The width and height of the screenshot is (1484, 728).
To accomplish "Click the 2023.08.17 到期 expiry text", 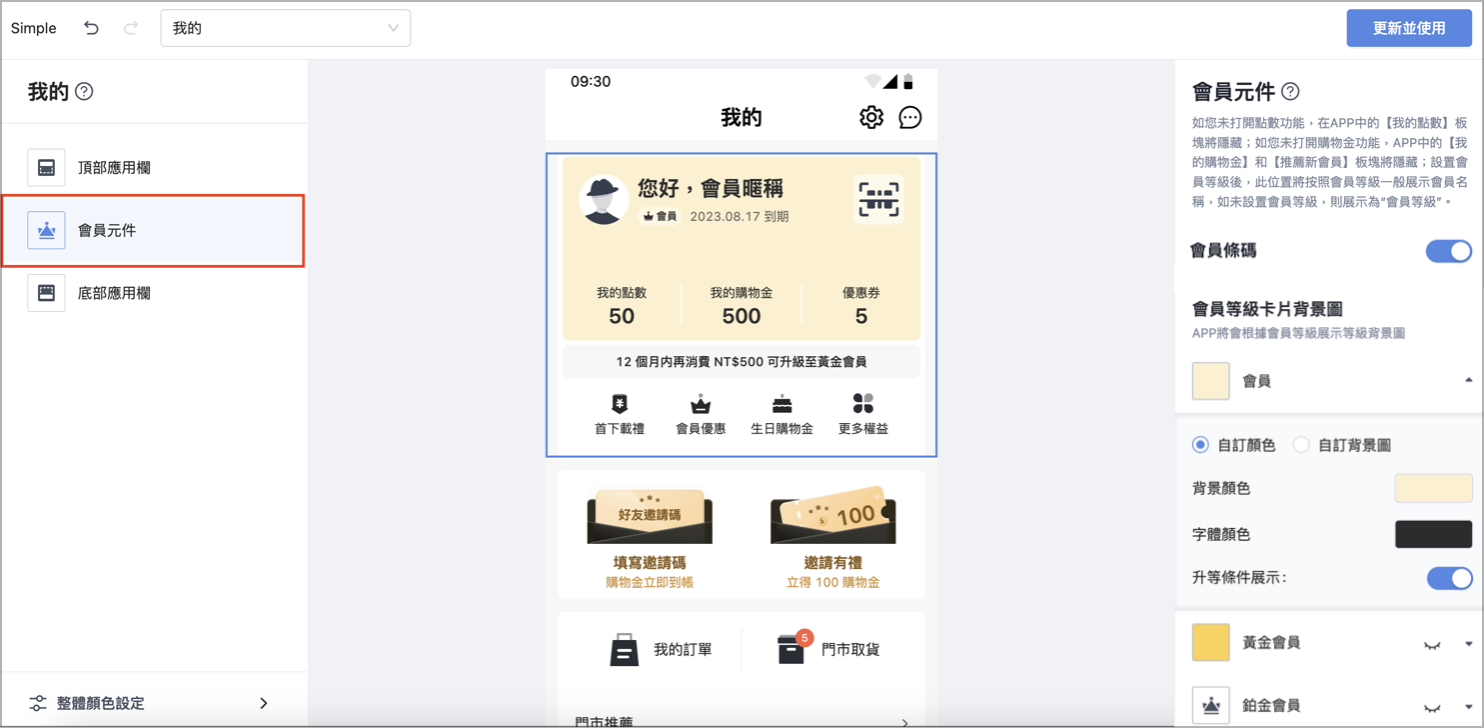I will pyautogui.click(x=740, y=216).
